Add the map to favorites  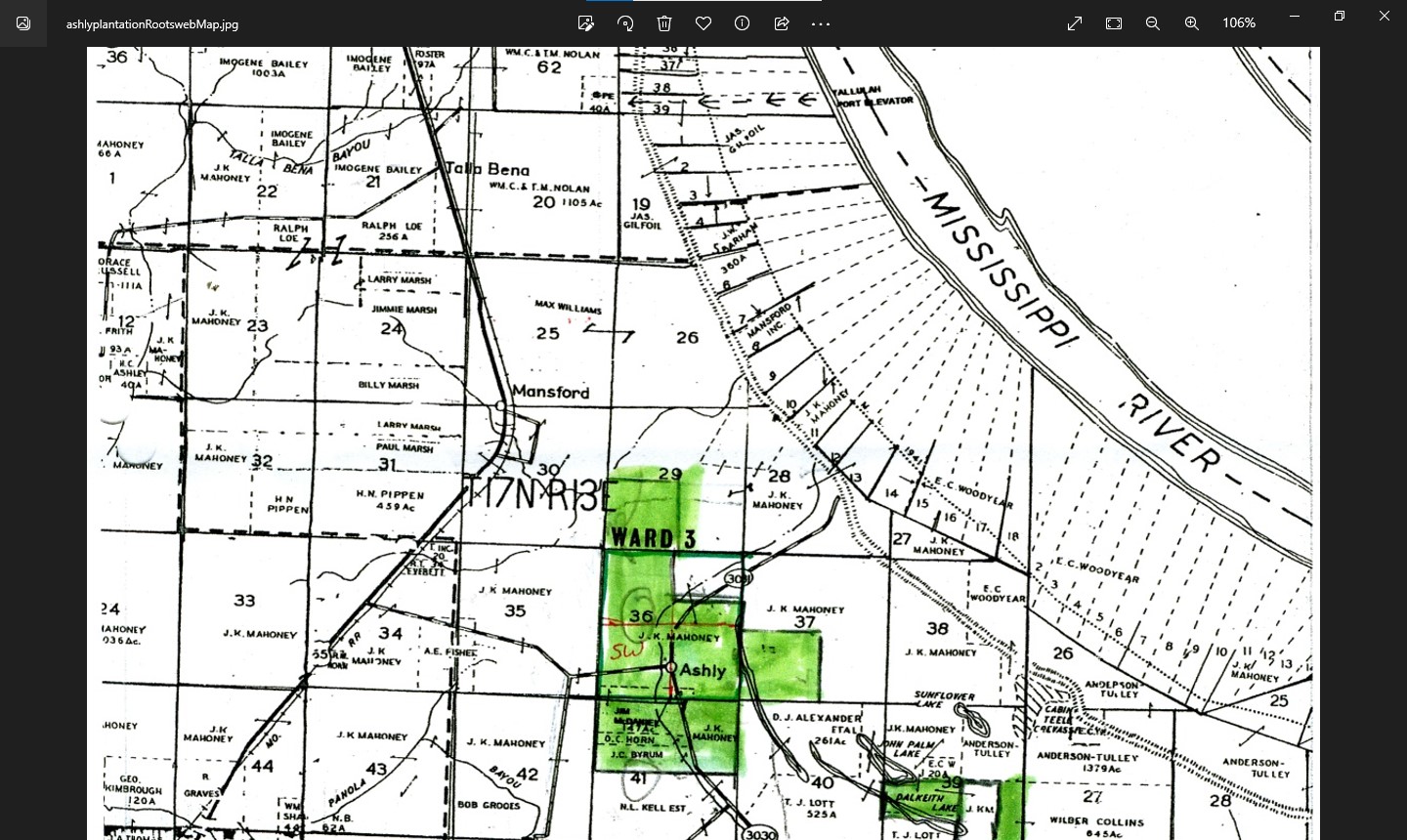(703, 23)
